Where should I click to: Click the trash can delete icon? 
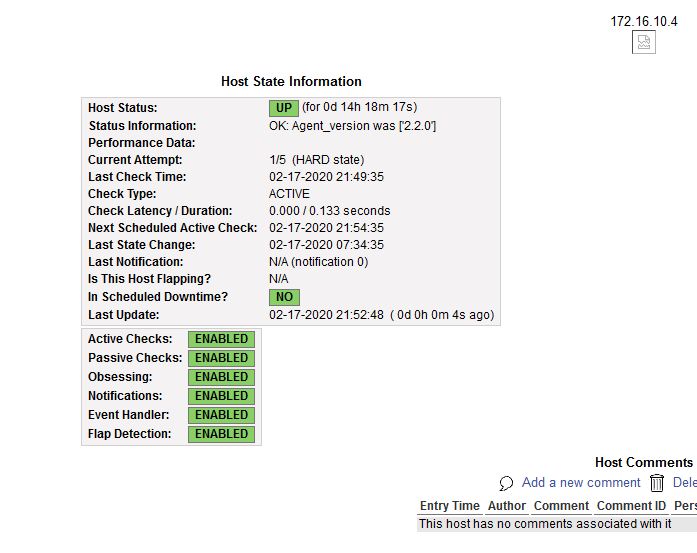(657, 483)
